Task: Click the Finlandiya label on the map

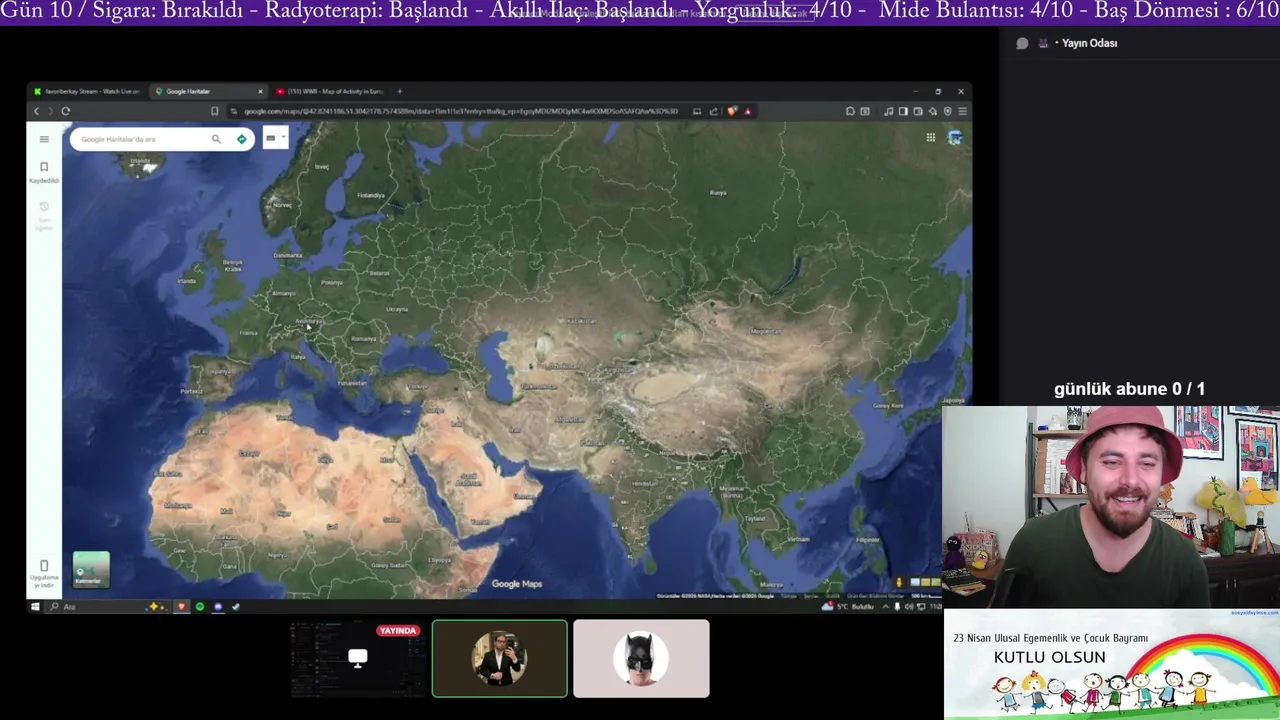Action: (371, 195)
